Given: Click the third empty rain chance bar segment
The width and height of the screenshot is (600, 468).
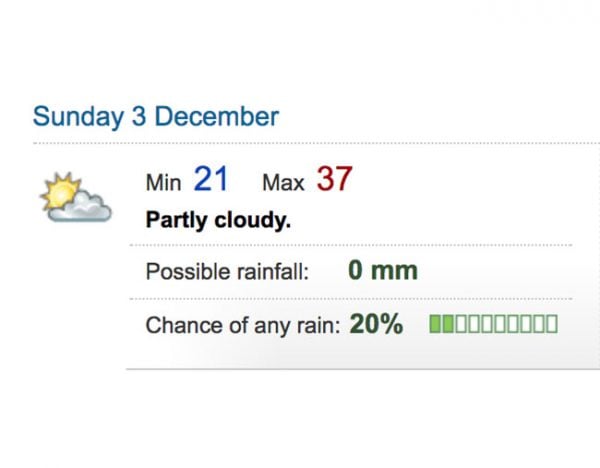Looking at the screenshot, I should [x=487, y=324].
